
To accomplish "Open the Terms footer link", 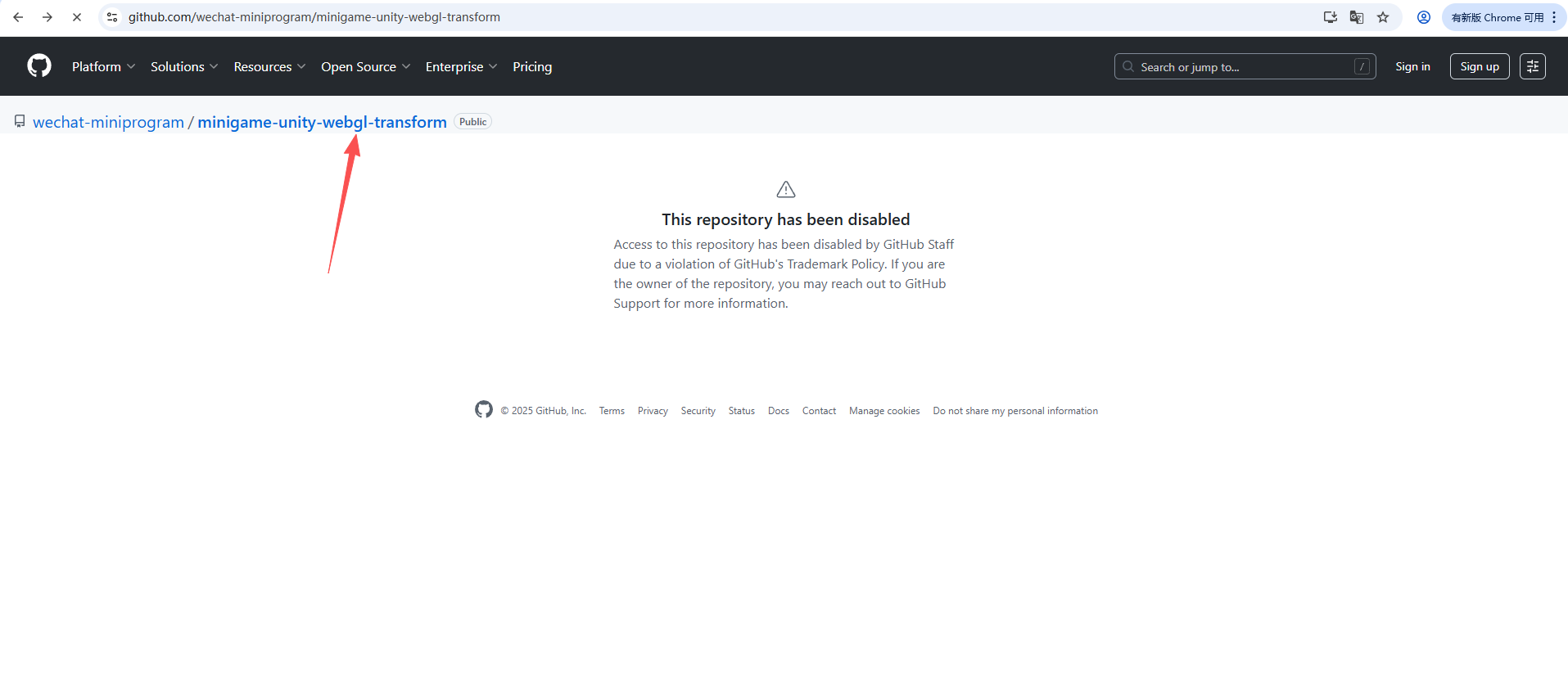I will click(612, 411).
